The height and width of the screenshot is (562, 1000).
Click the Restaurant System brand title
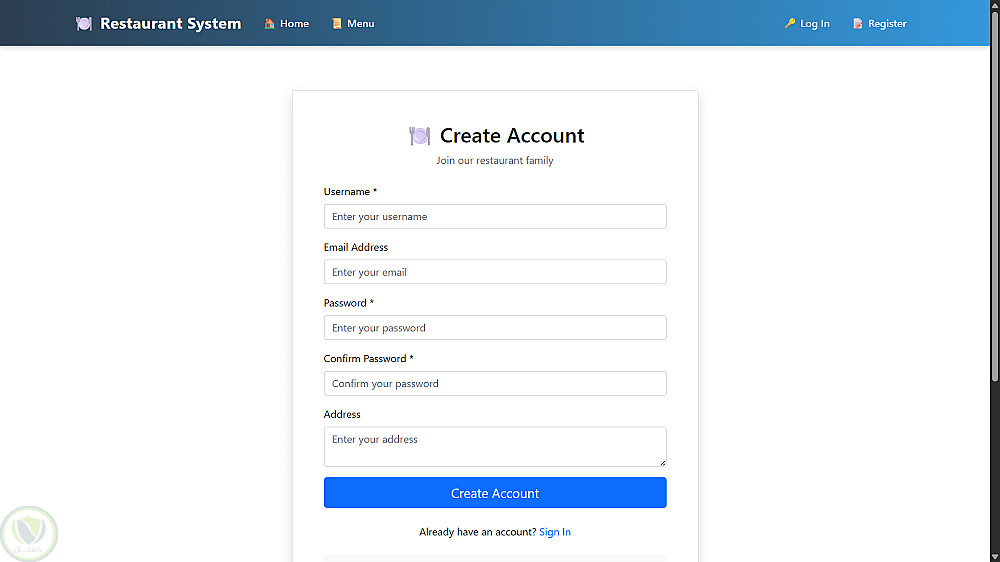pos(170,24)
